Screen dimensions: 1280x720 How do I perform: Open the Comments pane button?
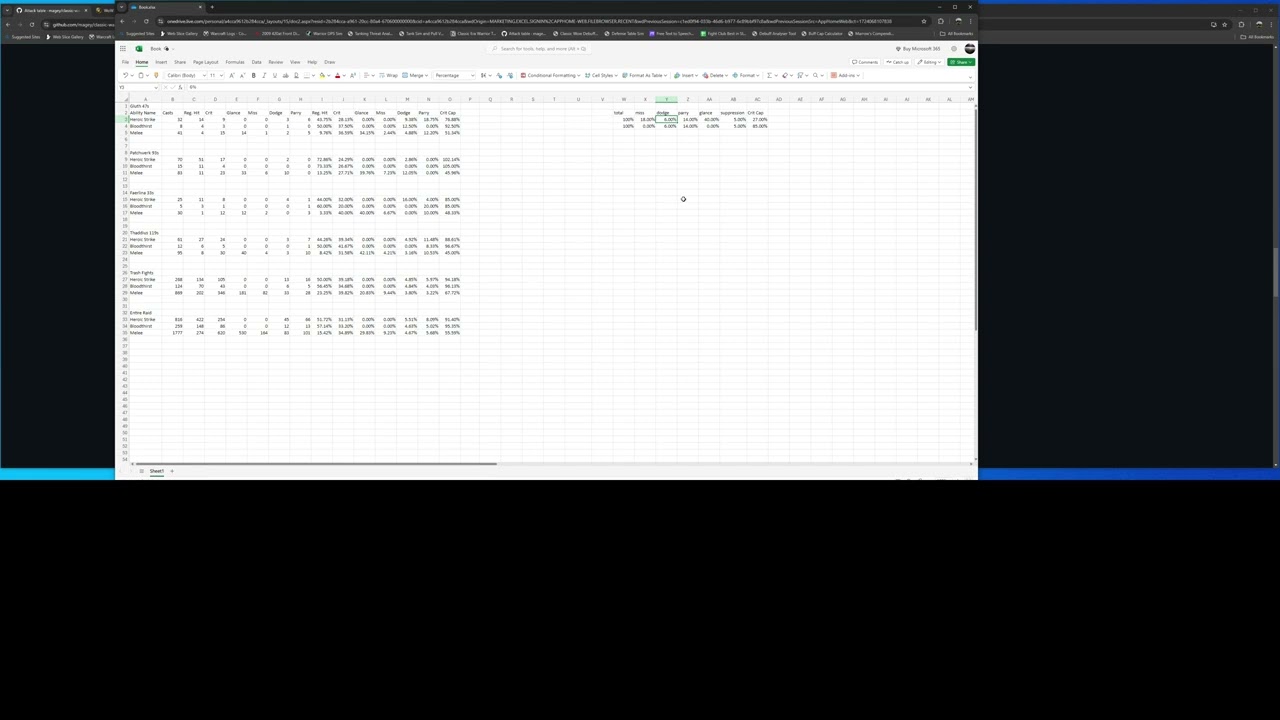(x=865, y=62)
